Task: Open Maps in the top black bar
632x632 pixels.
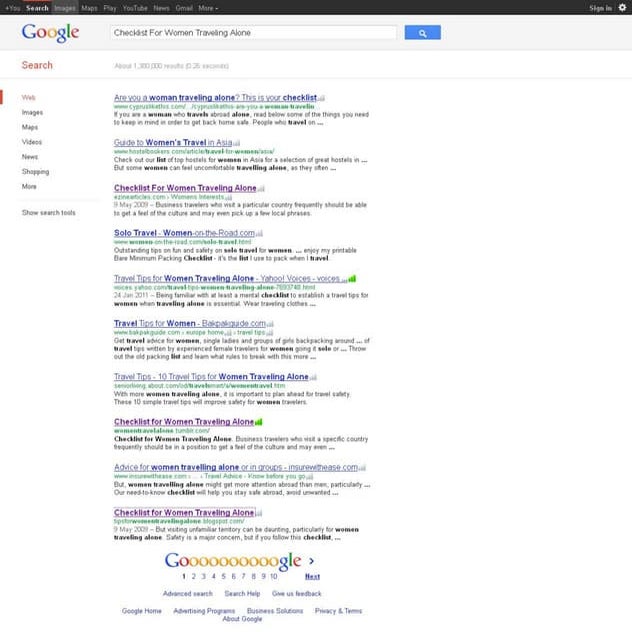Action: tap(89, 8)
